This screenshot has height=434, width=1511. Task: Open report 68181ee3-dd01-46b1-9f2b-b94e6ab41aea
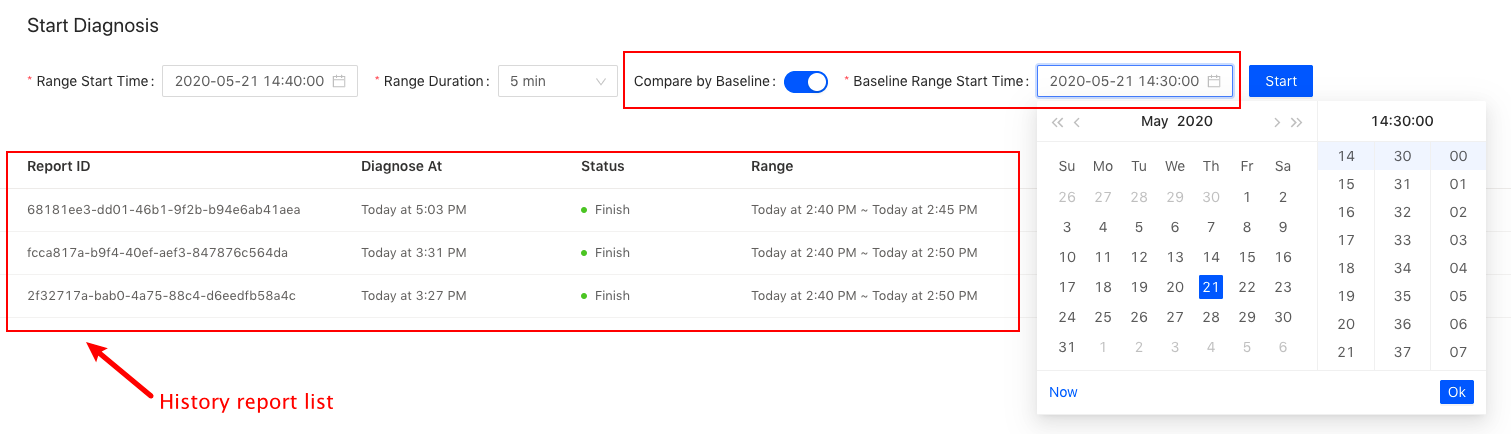(164, 210)
